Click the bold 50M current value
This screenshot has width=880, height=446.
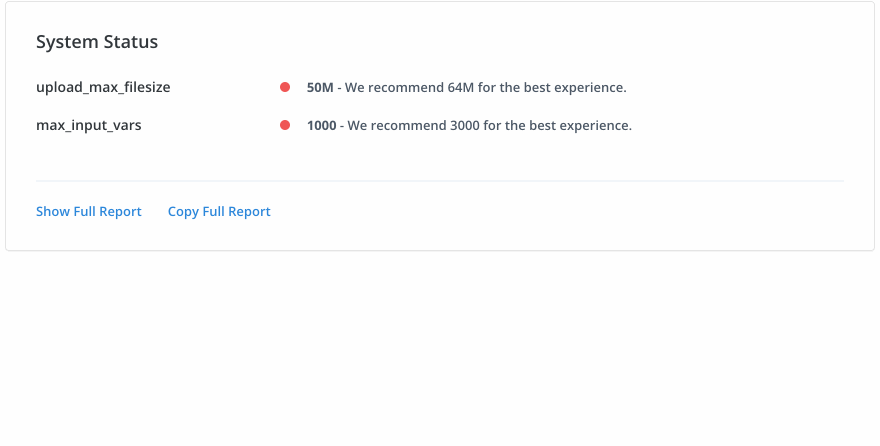320,88
